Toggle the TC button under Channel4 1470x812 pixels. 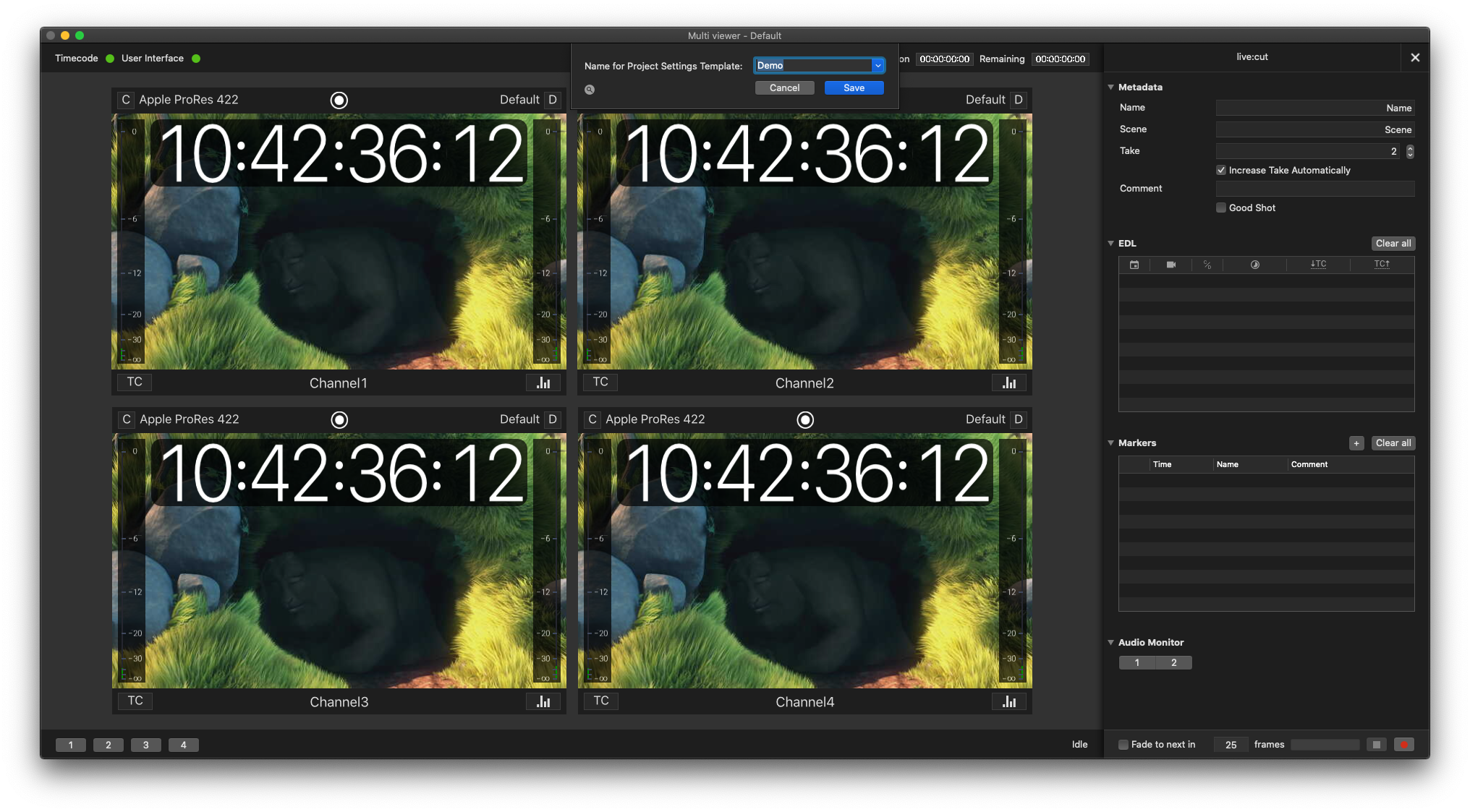pos(601,701)
